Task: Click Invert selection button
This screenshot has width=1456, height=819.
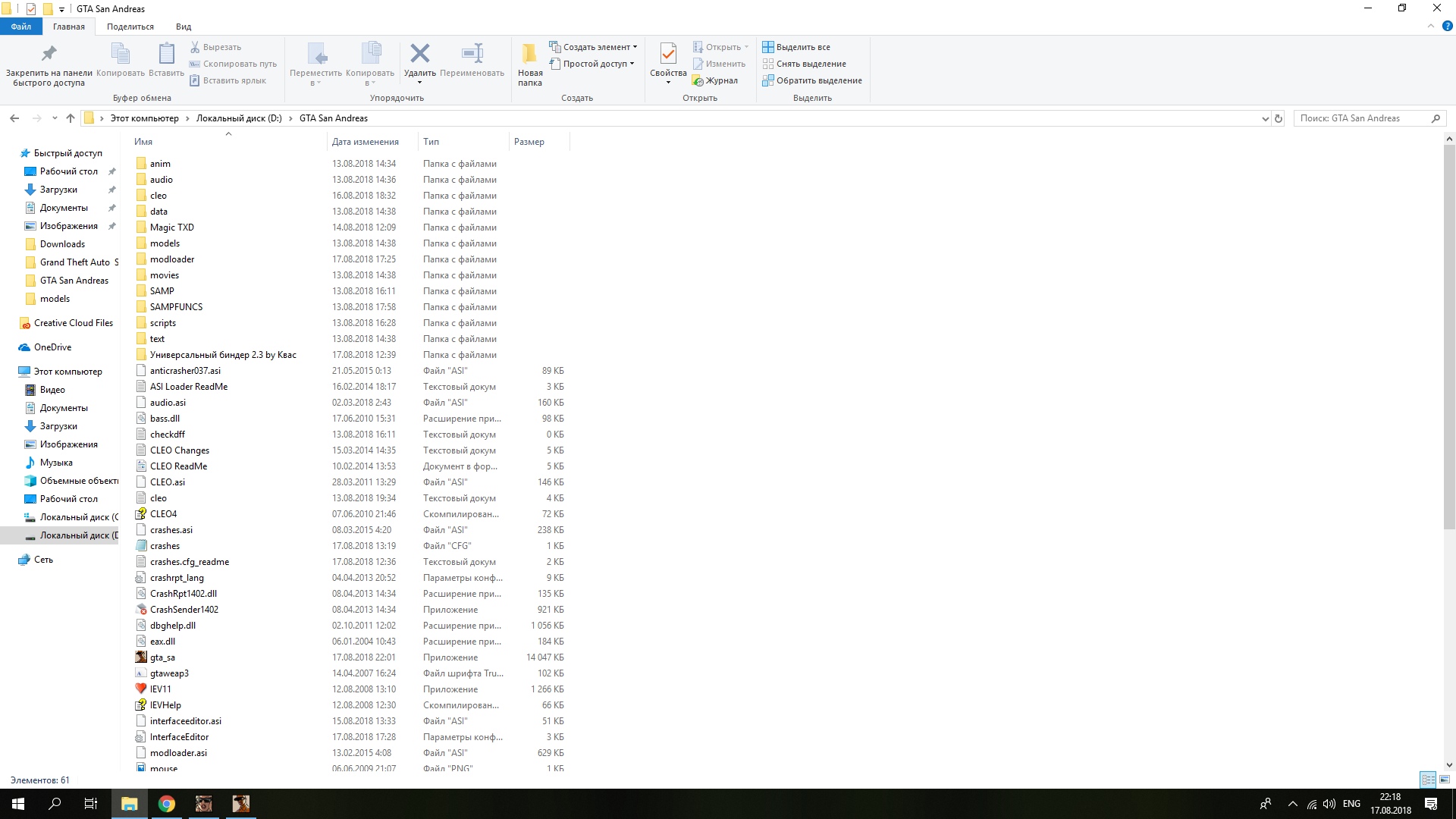Action: [812, 80]
